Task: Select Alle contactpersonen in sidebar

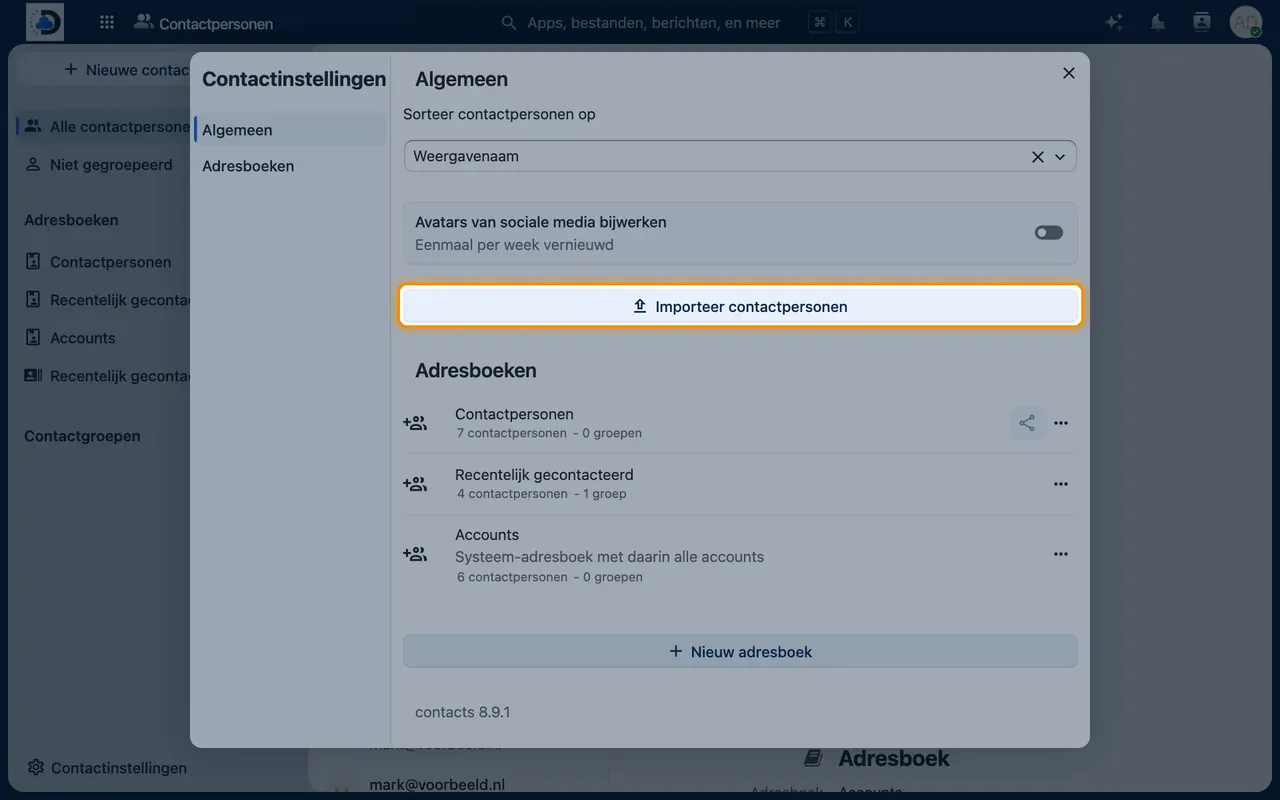Action: click(105, 127)
